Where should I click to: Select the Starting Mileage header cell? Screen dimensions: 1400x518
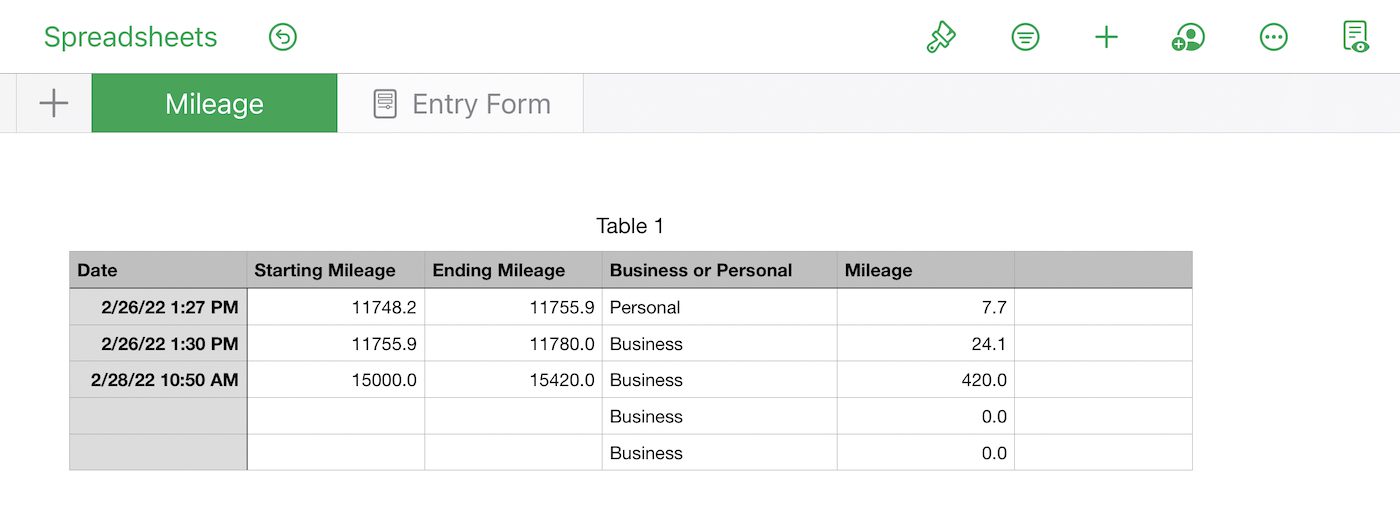335,270
